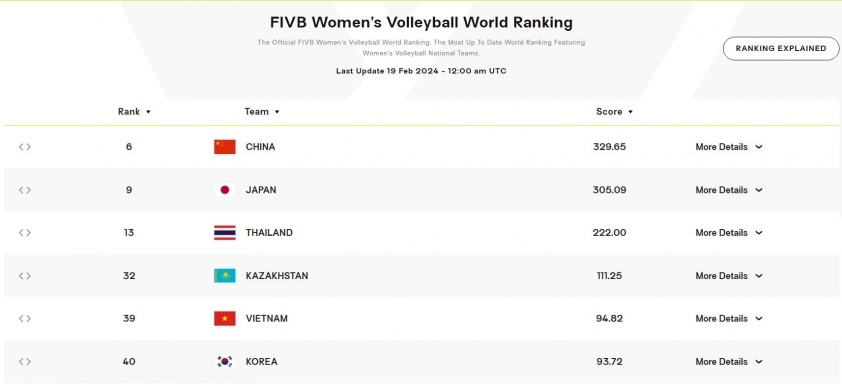The height and width of the screenshot is (384, 842).
Task: Click the rank-change arrows icon beside Thailand
Action: [25, 233]
